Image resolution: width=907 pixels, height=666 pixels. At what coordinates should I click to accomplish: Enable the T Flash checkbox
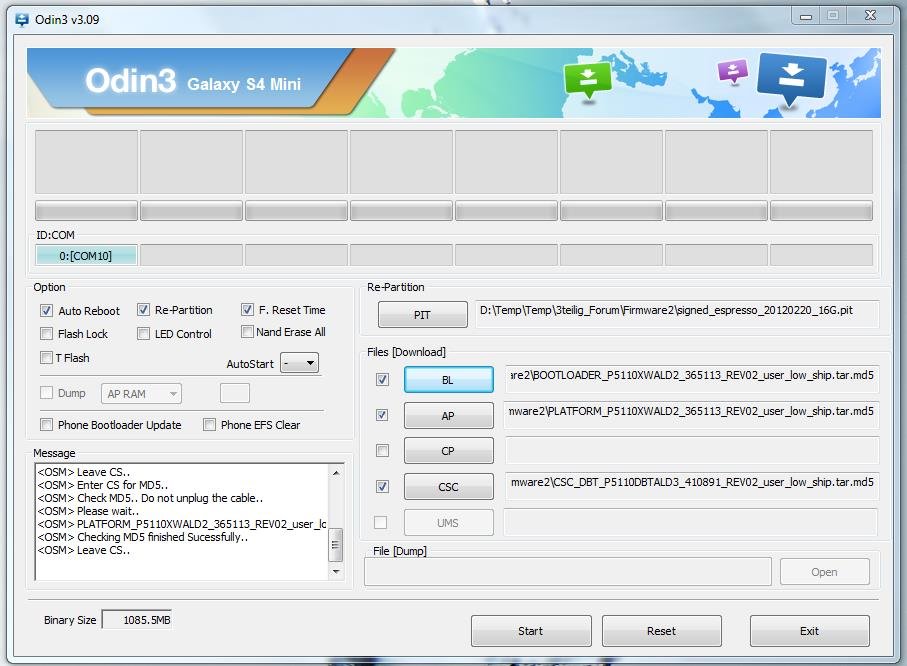pos(46,358)
